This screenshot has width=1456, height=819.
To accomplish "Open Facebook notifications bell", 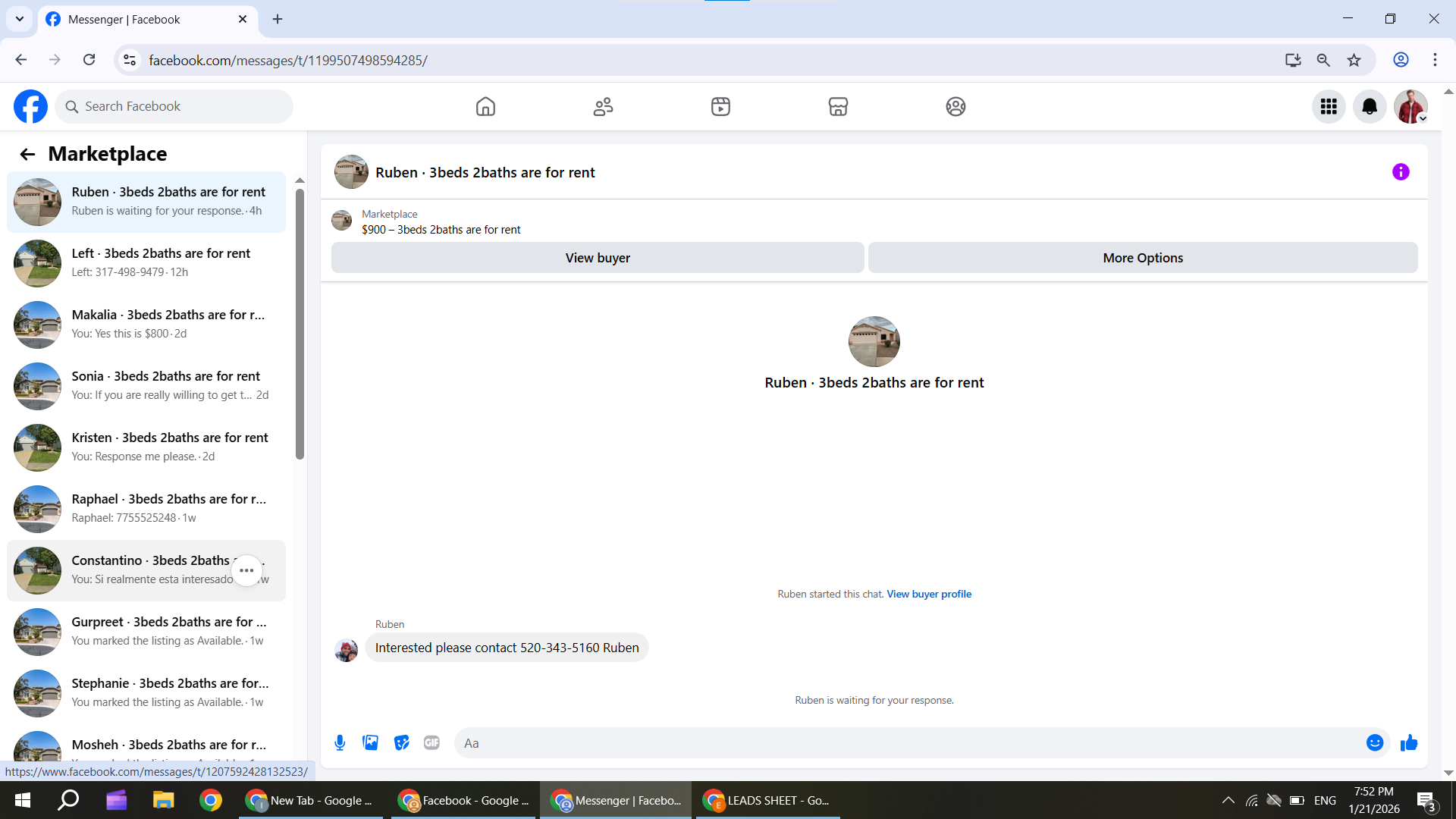I will (x=1369, y=107).
